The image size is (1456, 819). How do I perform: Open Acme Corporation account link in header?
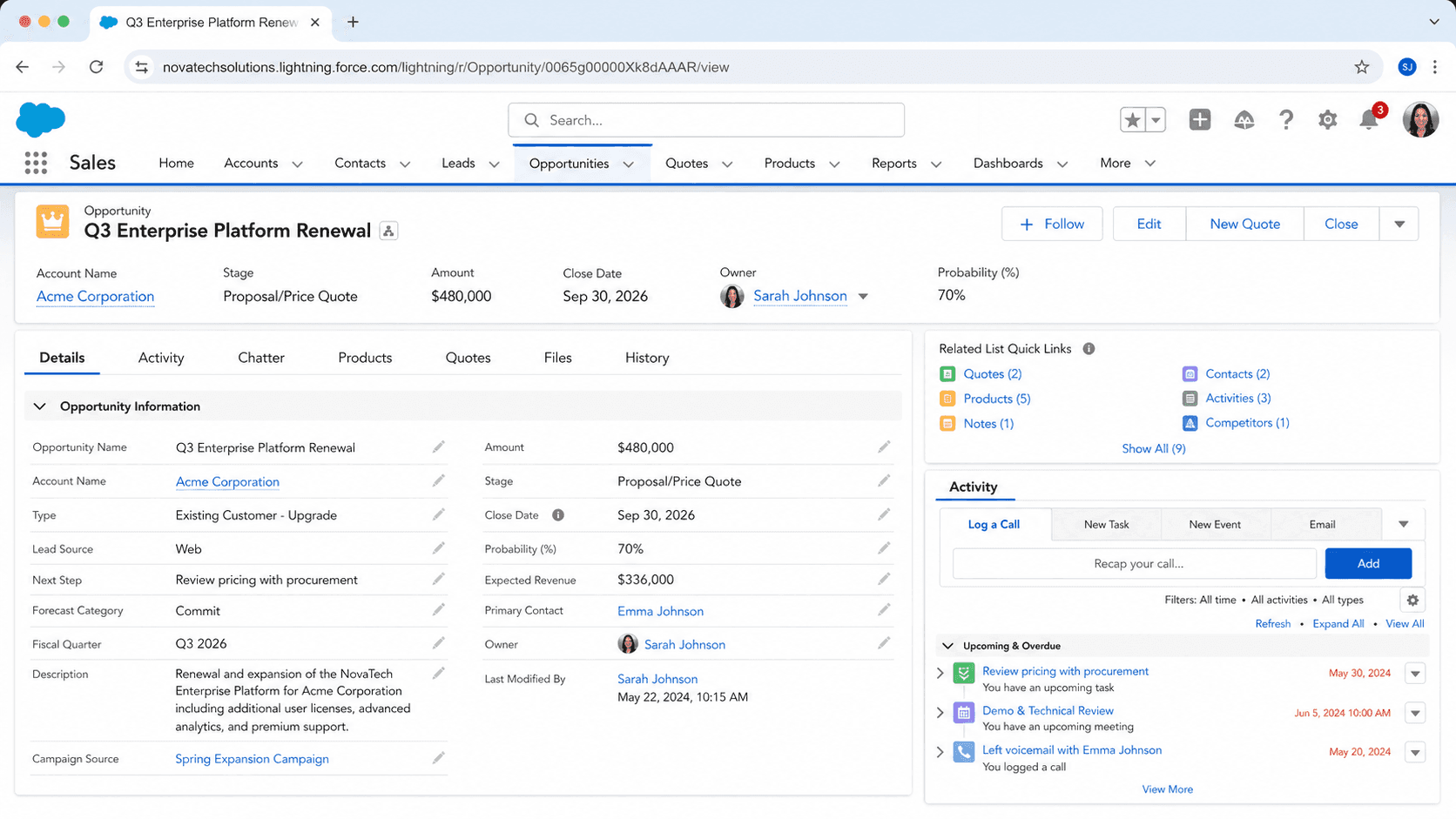coord(95,297)
